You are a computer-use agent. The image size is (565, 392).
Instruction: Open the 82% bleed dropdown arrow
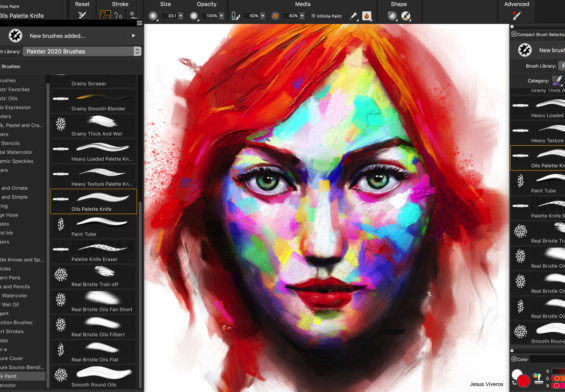point(302,16)
